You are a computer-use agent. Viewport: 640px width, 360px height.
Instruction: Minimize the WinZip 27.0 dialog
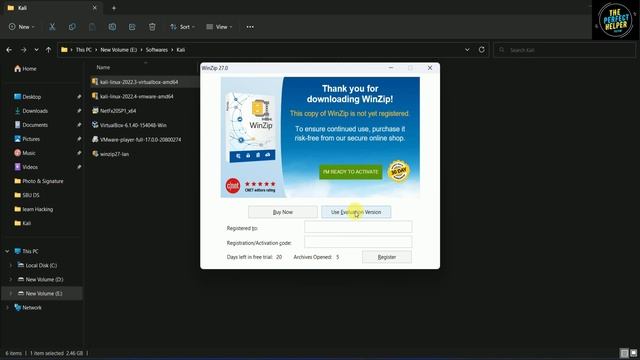(391, 68)
